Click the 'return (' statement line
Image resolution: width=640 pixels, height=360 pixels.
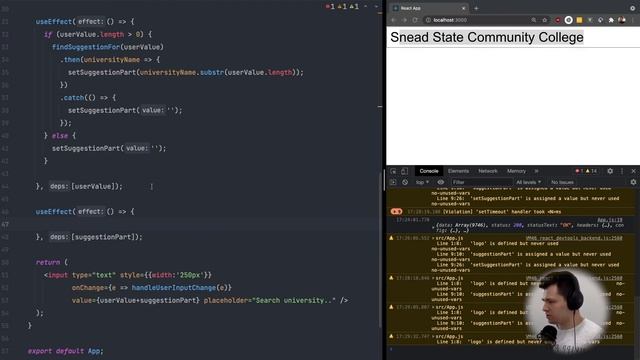52,262
